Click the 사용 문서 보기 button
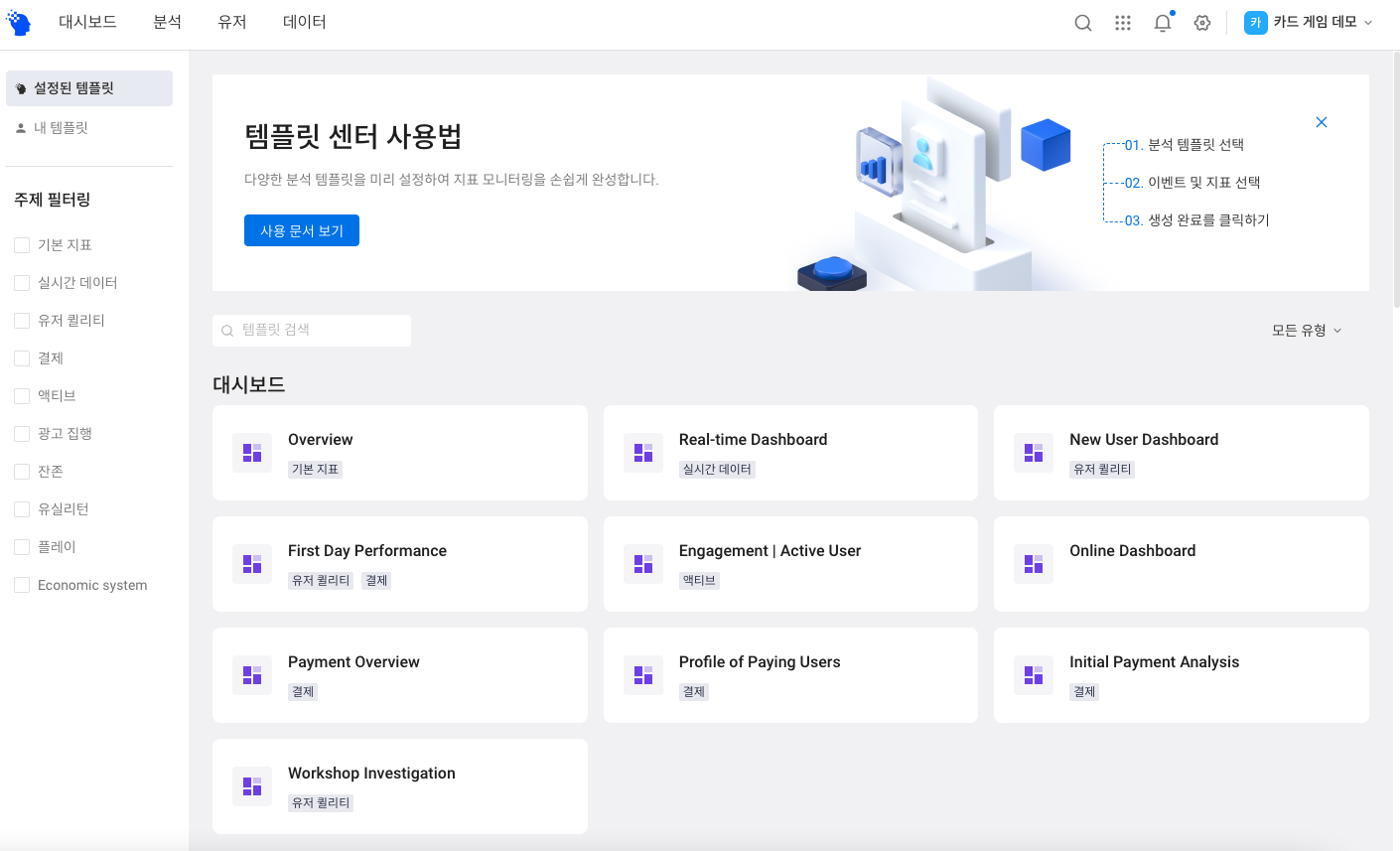 pos(301,229)
